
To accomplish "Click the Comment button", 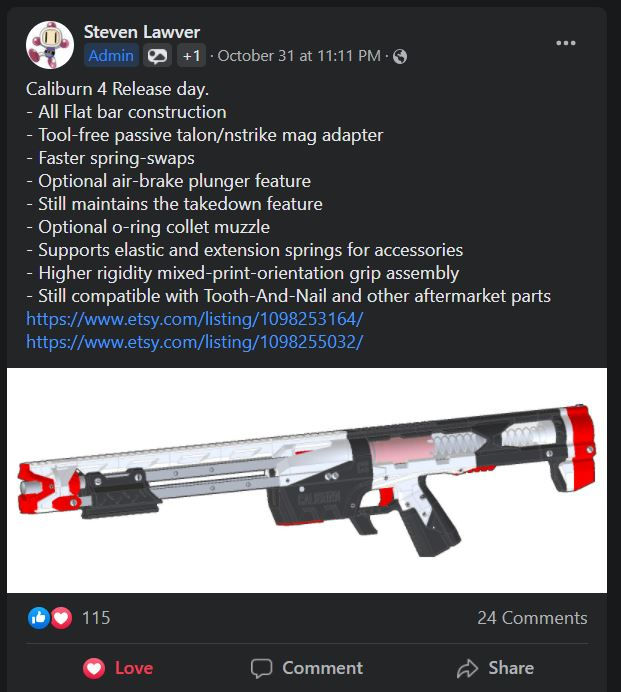I will 307,668.
